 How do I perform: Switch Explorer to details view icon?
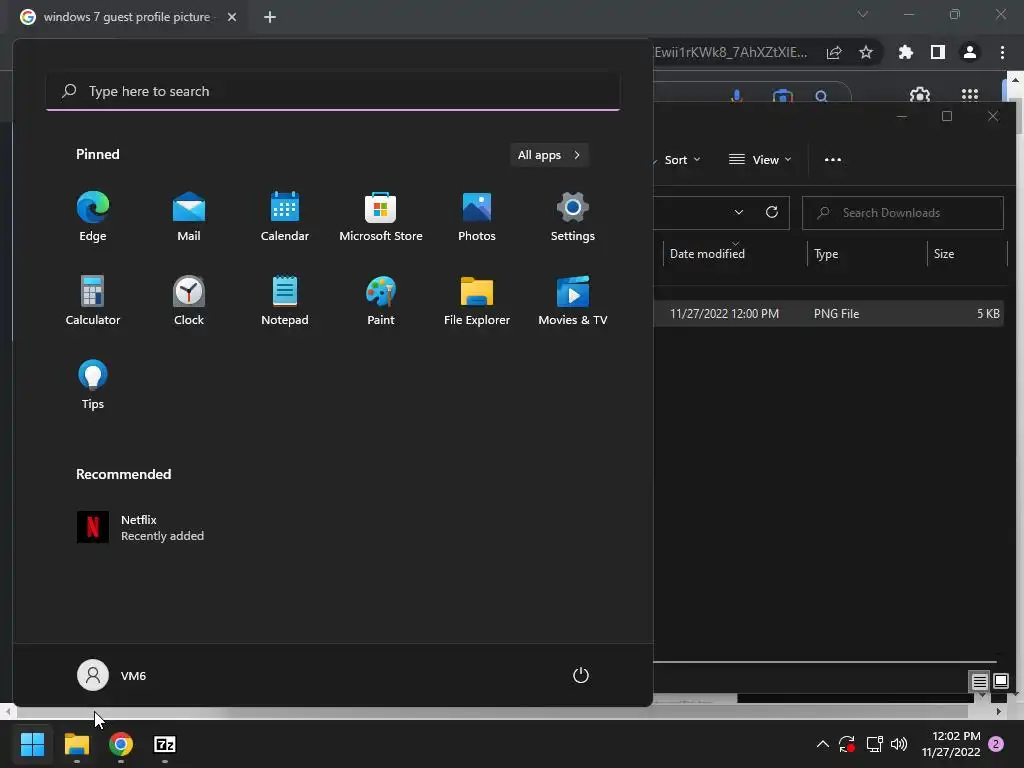tap(979, 682)
